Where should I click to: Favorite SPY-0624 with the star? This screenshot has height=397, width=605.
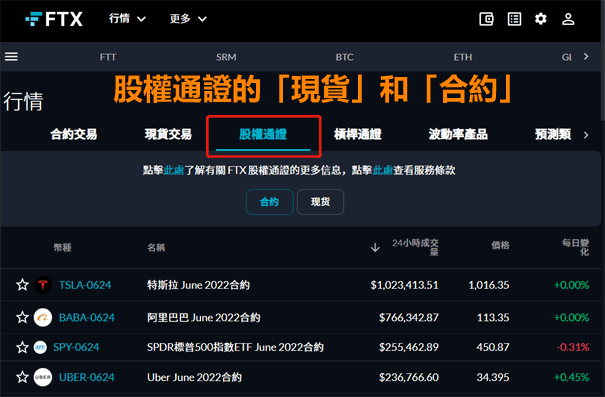pyautogui.click(x=22, y=347)
